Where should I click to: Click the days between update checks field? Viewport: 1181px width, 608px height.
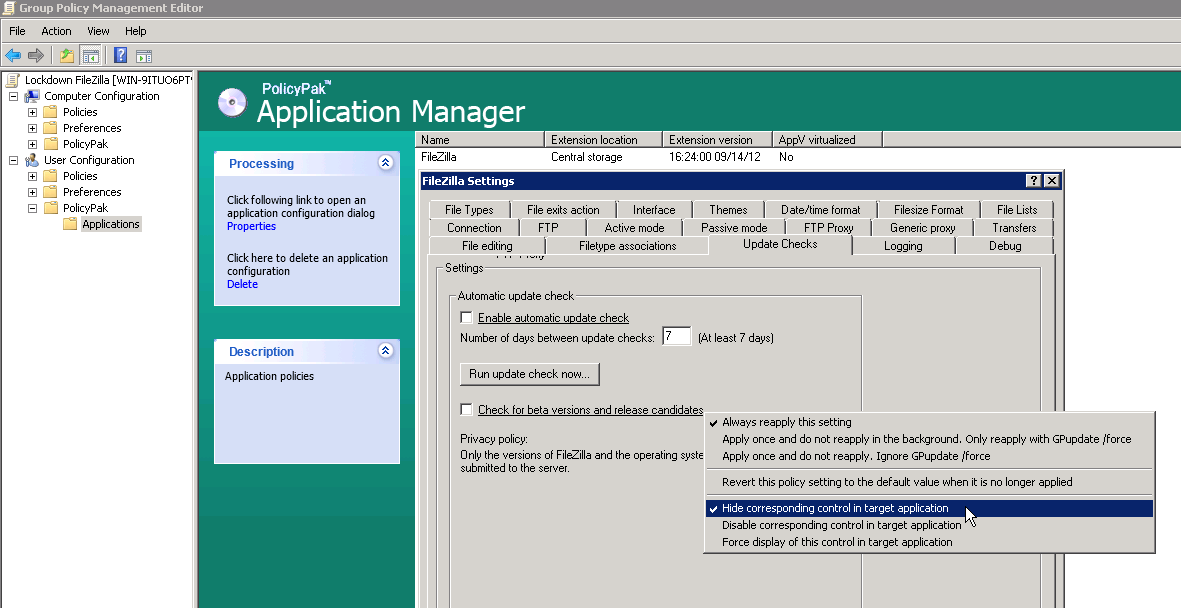[676, 337]
